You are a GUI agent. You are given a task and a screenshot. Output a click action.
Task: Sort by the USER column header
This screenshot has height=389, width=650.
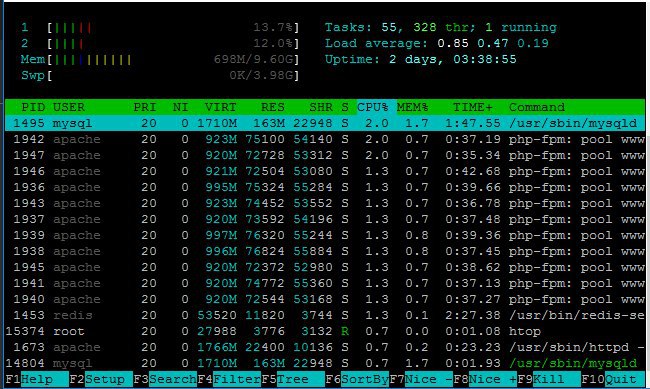point(69,107)
